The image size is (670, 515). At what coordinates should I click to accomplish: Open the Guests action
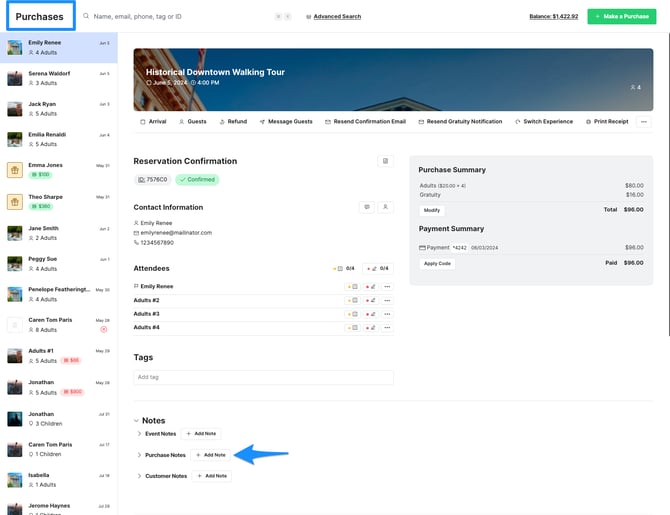193,122
